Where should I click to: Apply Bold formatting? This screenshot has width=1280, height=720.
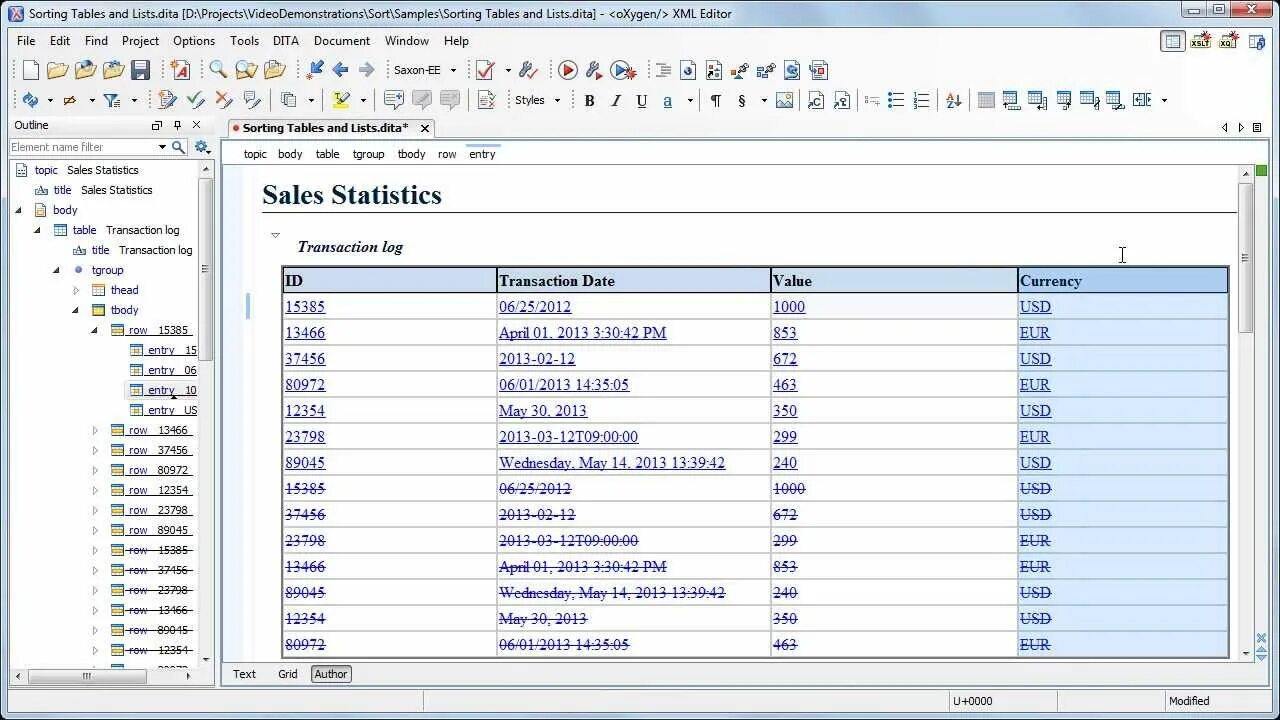(x=589, y=100)
